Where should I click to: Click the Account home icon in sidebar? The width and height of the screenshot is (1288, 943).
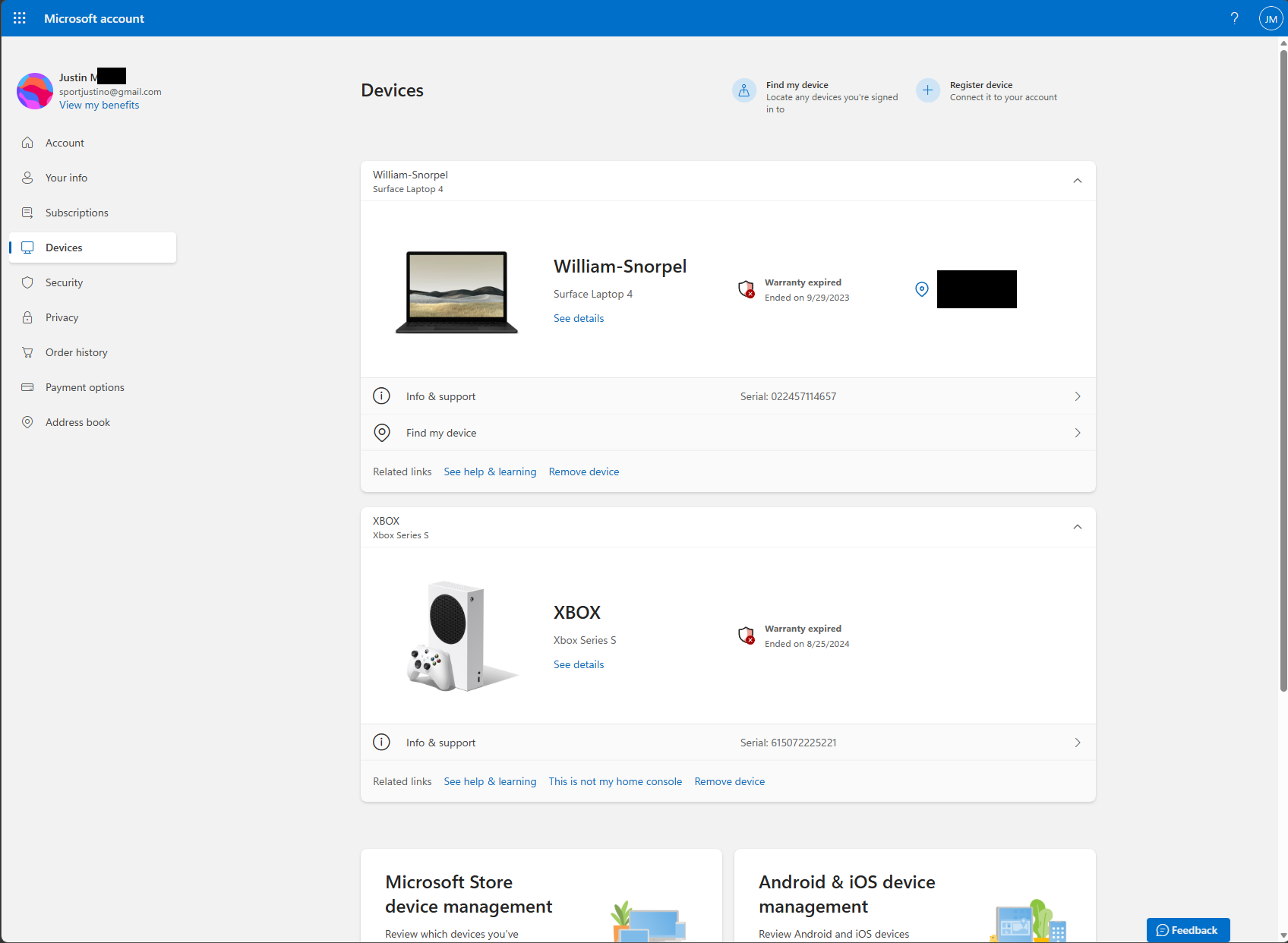[x=27, y=143]
